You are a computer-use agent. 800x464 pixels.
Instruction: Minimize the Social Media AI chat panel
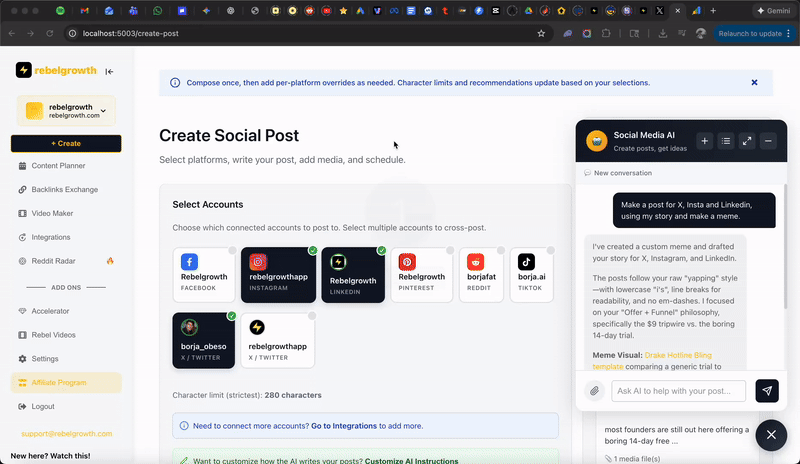tap(768, 141)
